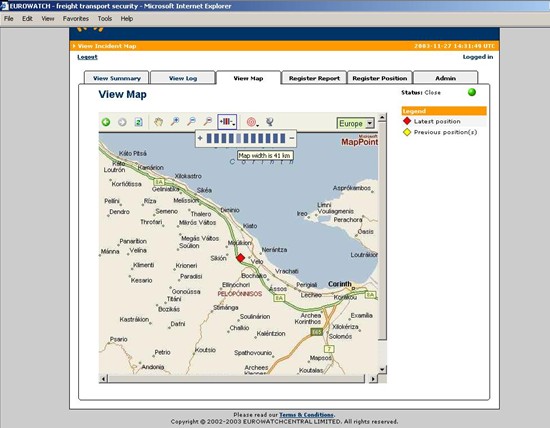
Task: Click the 'Perachora' label on the map
Action: tap(348, 220)
